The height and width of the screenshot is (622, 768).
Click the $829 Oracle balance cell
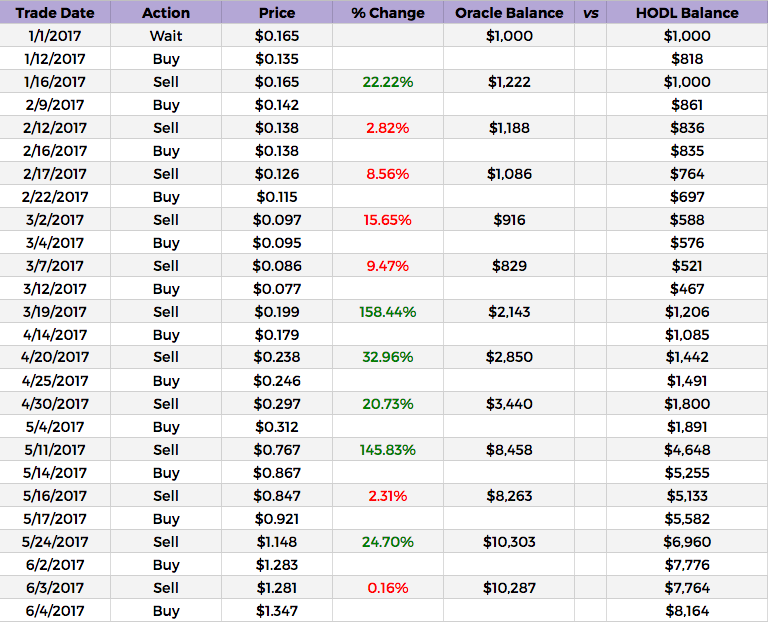(x=509, y=266)
